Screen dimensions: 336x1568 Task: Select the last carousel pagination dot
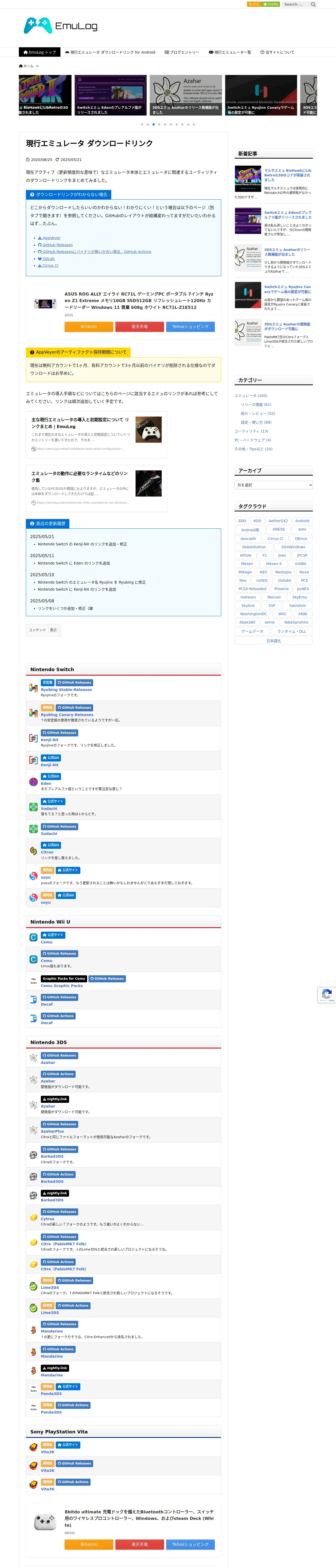194,124
